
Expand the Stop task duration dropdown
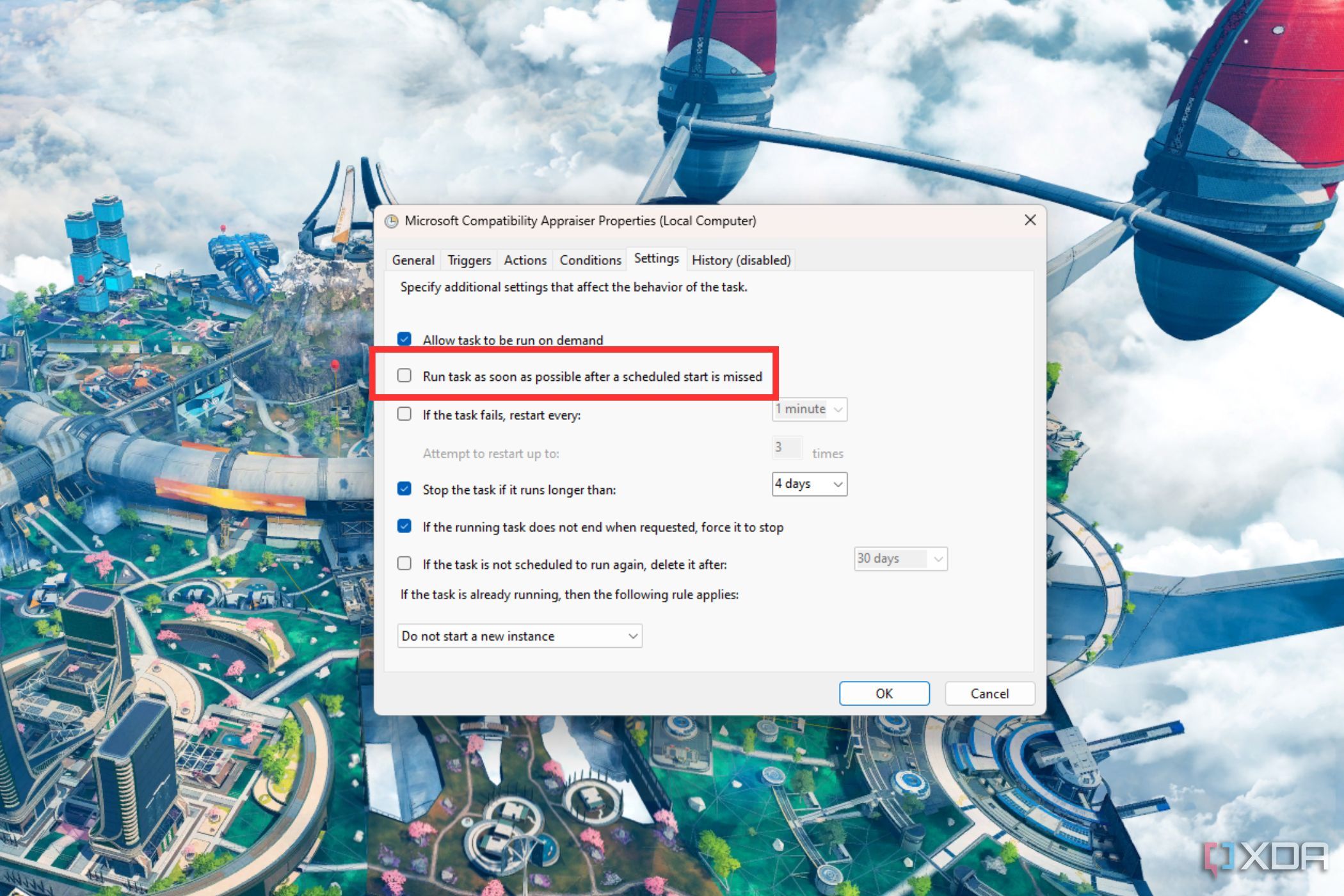[840, 484]
